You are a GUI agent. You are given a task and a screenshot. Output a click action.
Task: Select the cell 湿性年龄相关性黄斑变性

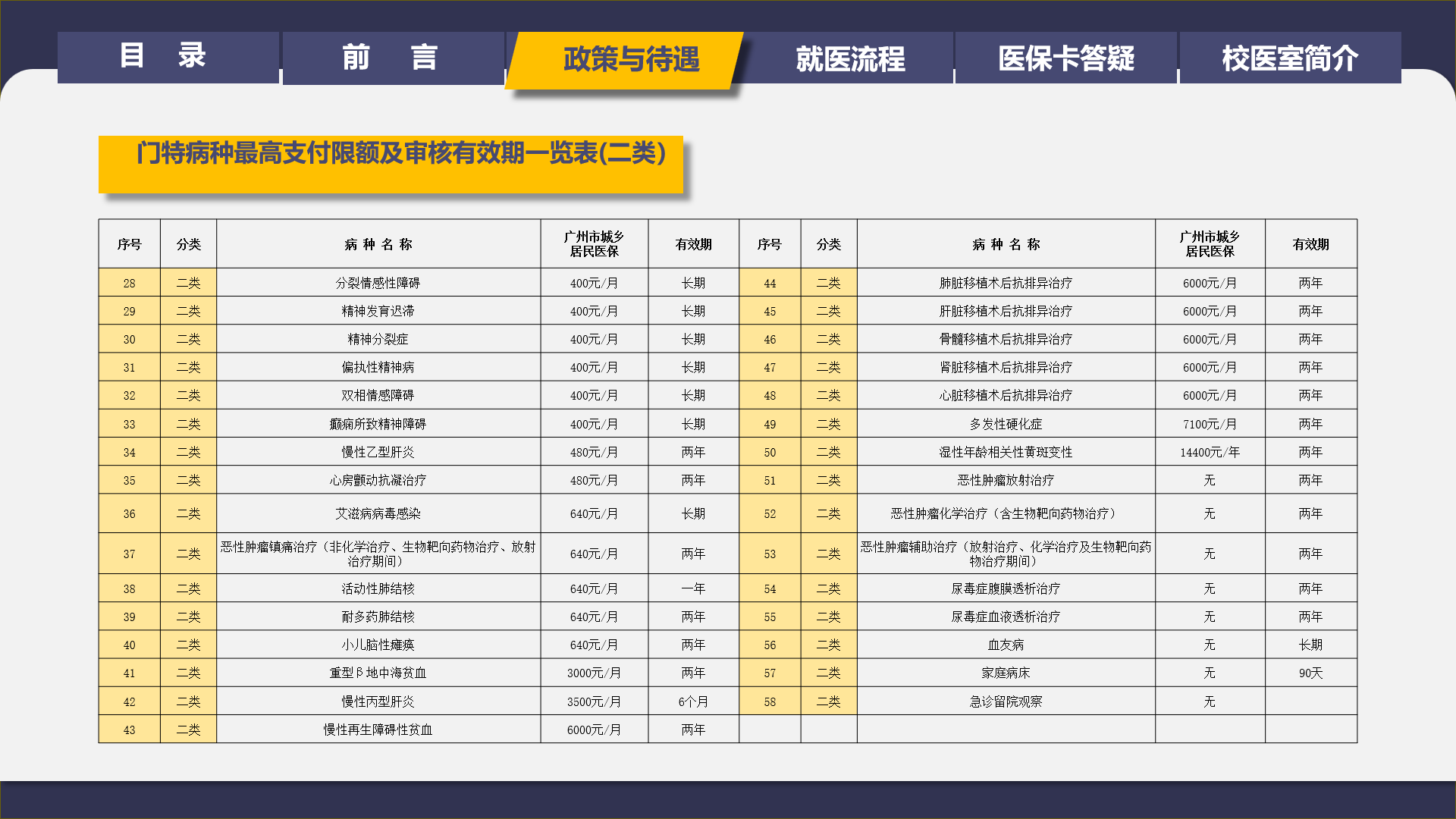[1006, 452]
